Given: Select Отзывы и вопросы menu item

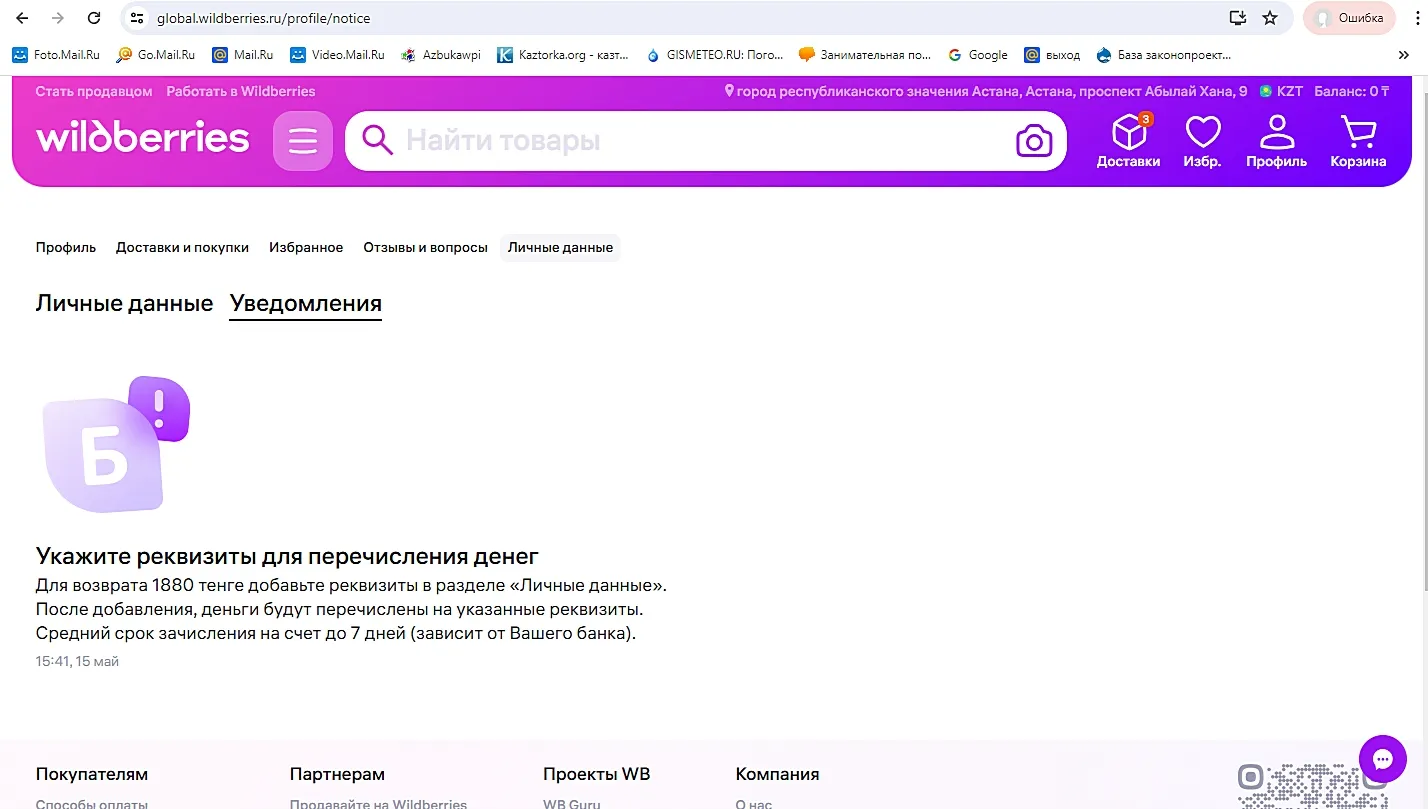Looking at the screenshot, I should point(425,247).
